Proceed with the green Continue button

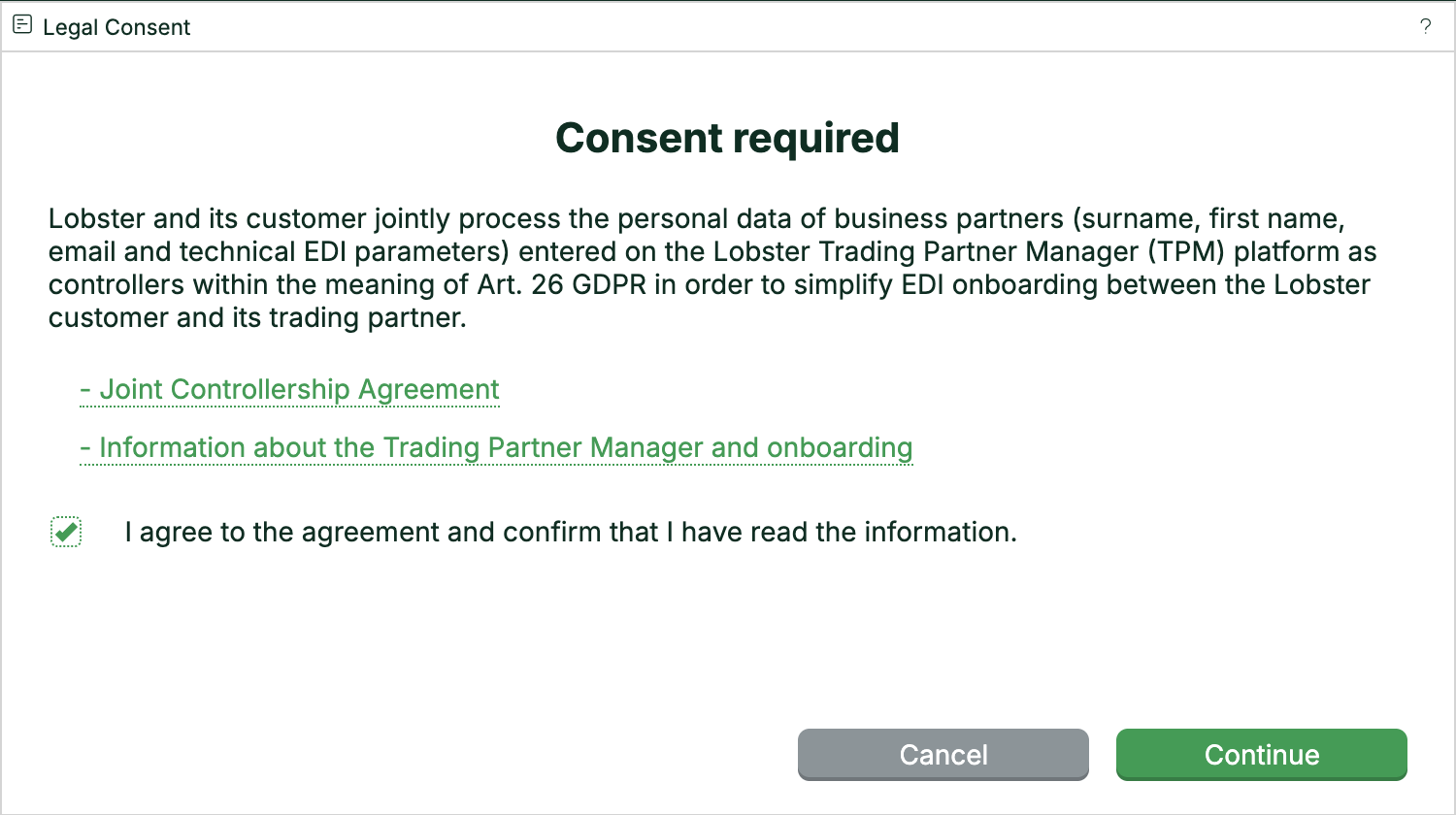(x=1262, y=755)
